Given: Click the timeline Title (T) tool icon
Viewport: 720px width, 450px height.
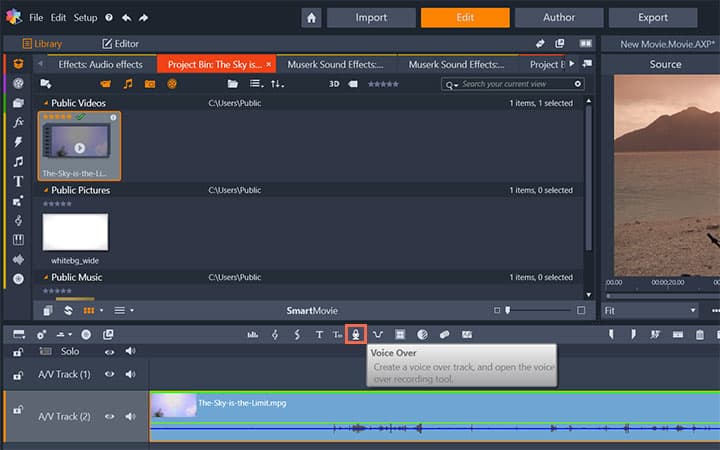Looking at the screenshot, I should click(x=319, y=334).
